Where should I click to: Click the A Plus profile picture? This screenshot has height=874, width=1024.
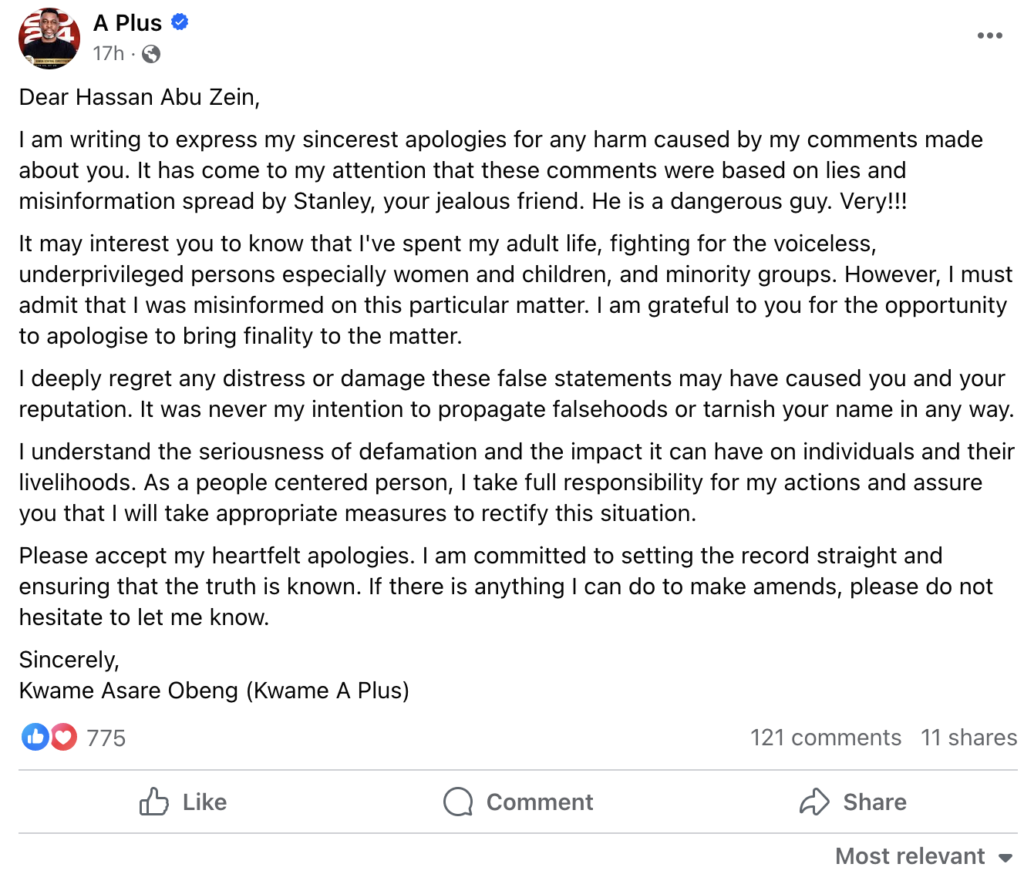click(x=48, y=38)
